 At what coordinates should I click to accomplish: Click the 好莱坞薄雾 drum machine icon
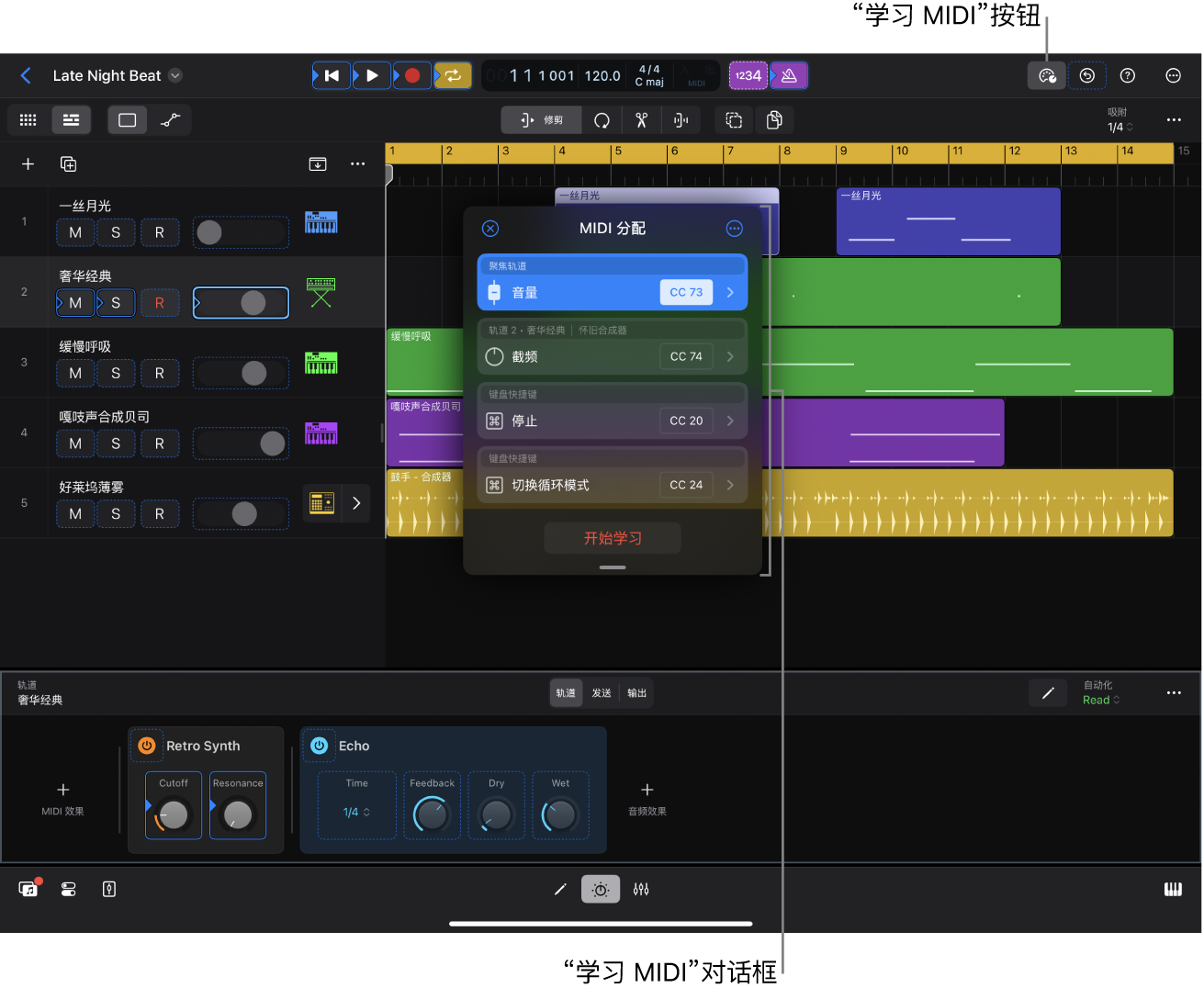[x=321, y=503]
